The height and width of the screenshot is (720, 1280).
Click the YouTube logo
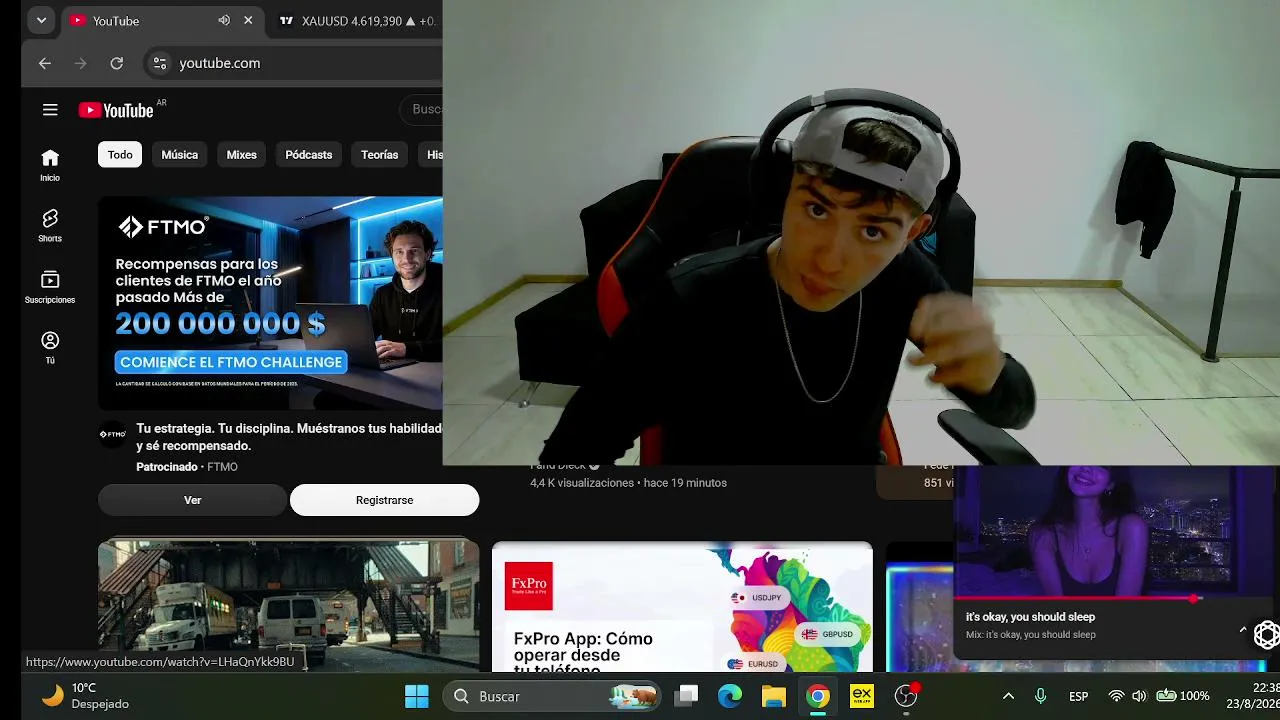(116, 110)
